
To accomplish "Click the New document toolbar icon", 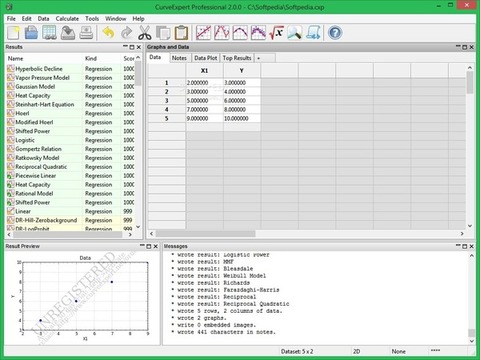I will (x=13, y=33).
